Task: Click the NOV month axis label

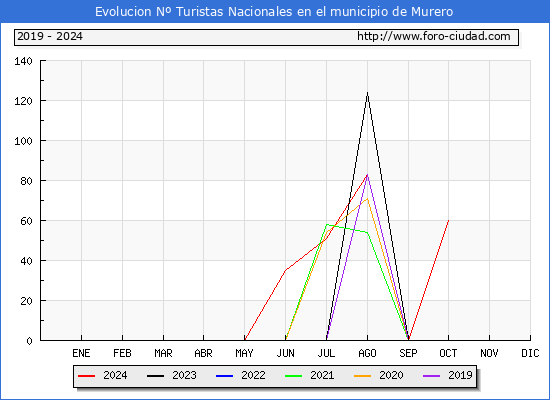Action: click(489, 353)
